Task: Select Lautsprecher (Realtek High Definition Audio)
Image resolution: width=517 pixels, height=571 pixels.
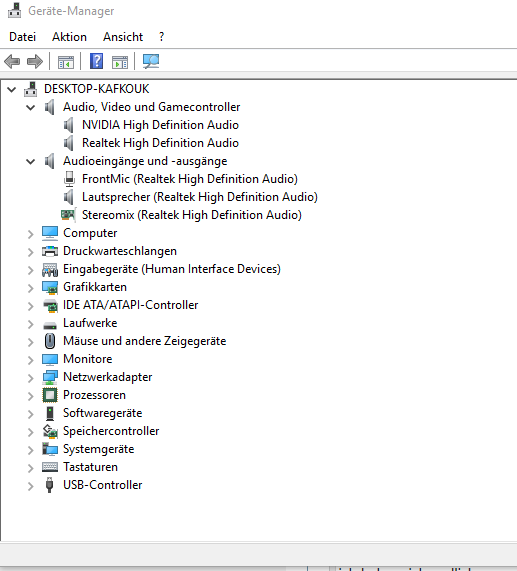Action: pos(200,197)
